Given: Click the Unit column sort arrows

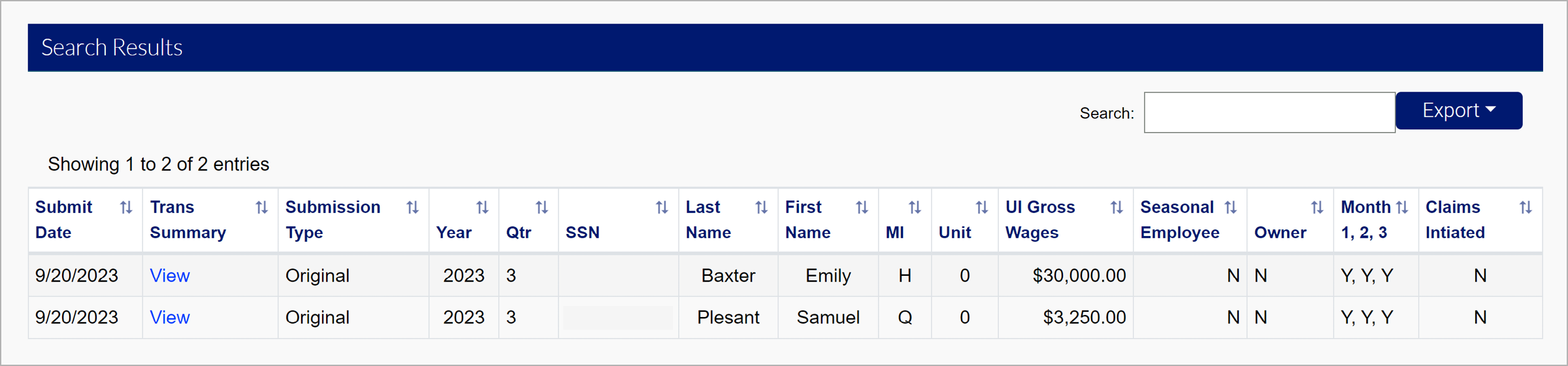Looking at the screenshot, I should 981,208.
